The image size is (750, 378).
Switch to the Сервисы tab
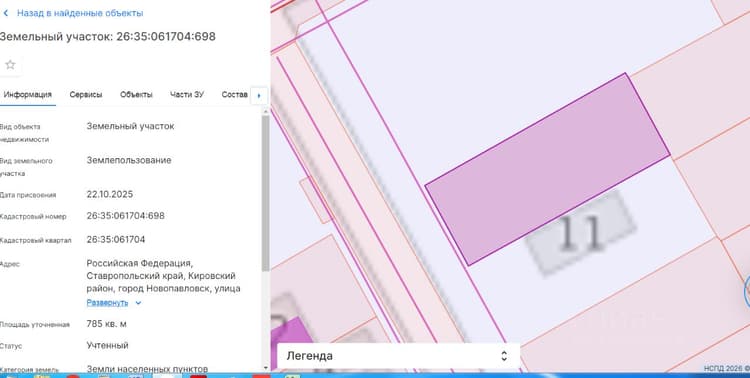86,94
